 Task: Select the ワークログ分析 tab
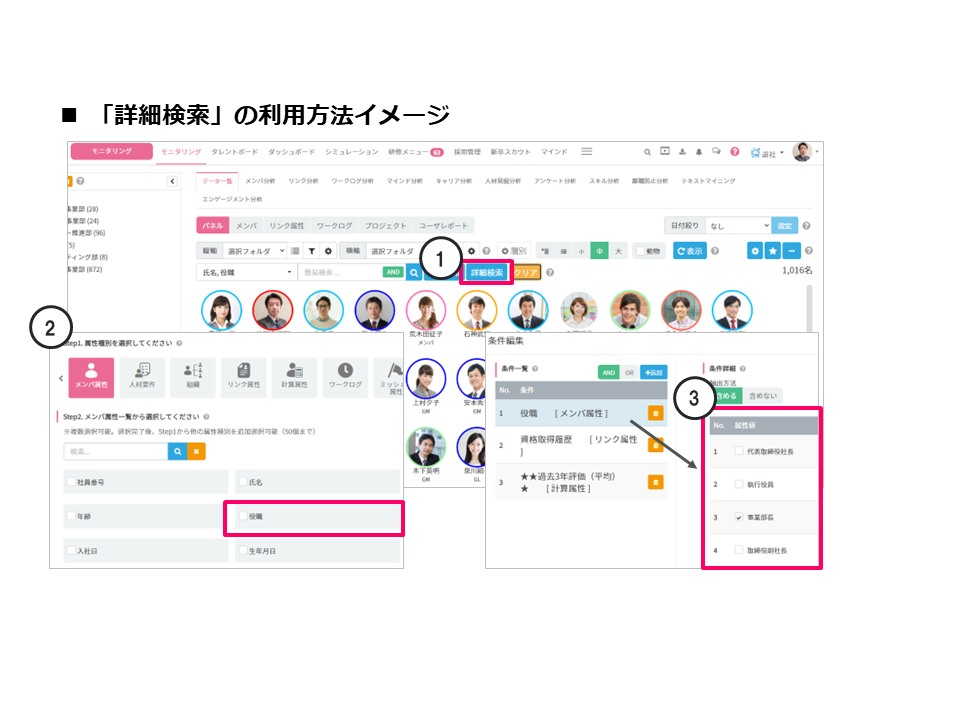pos(352,181)
